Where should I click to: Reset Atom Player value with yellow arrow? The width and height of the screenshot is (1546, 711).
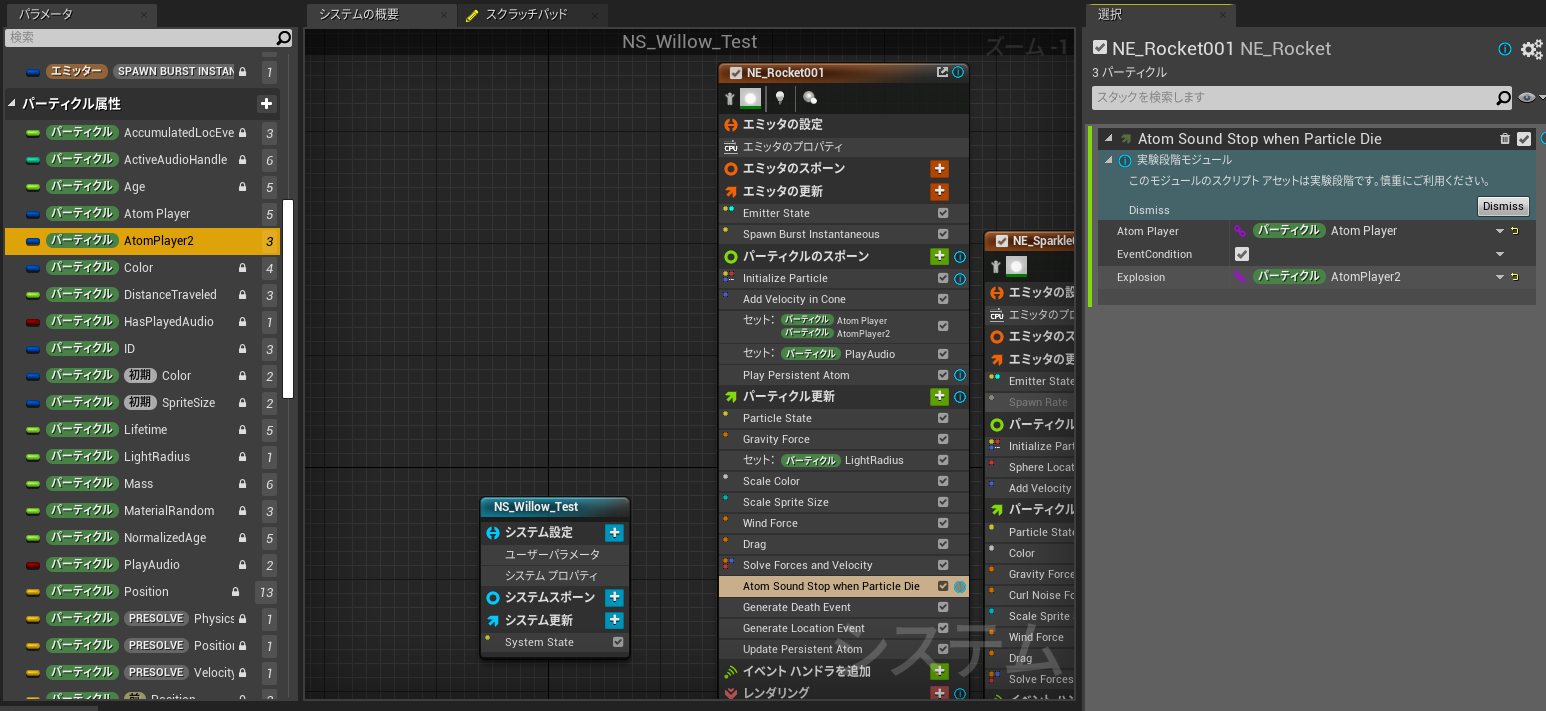point(1515,231)
